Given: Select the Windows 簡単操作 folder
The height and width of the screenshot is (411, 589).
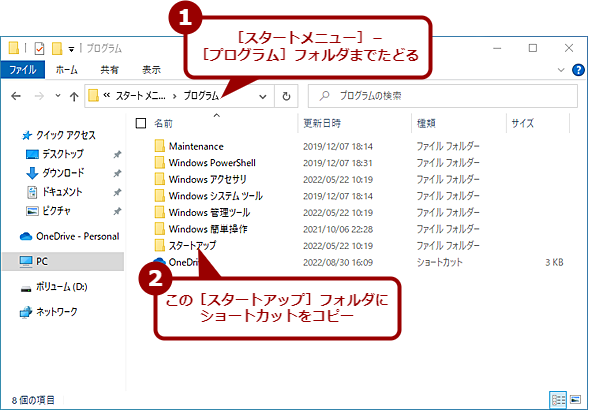Looking at the screenshot, I should pos(208,229).
